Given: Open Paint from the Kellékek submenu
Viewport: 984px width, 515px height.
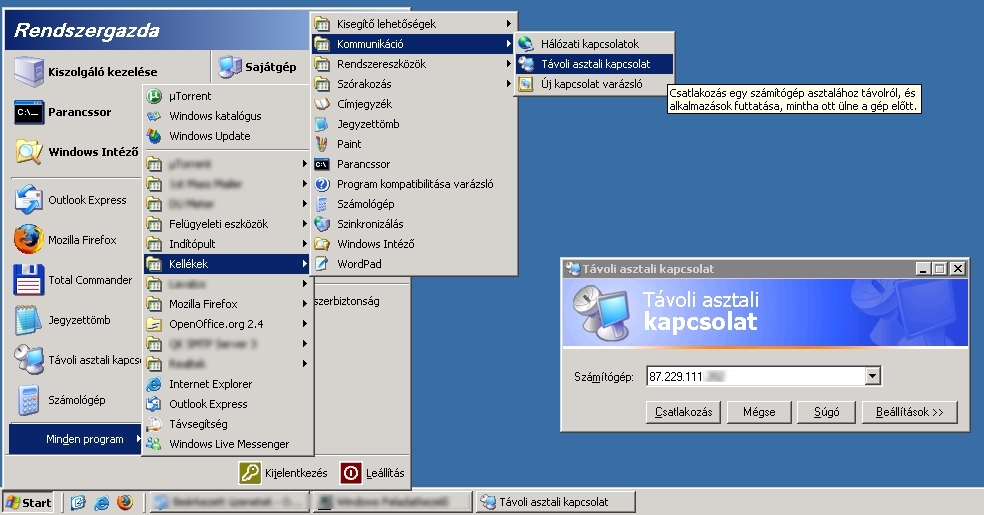Looking at the screenshot, I should (349, 144).
